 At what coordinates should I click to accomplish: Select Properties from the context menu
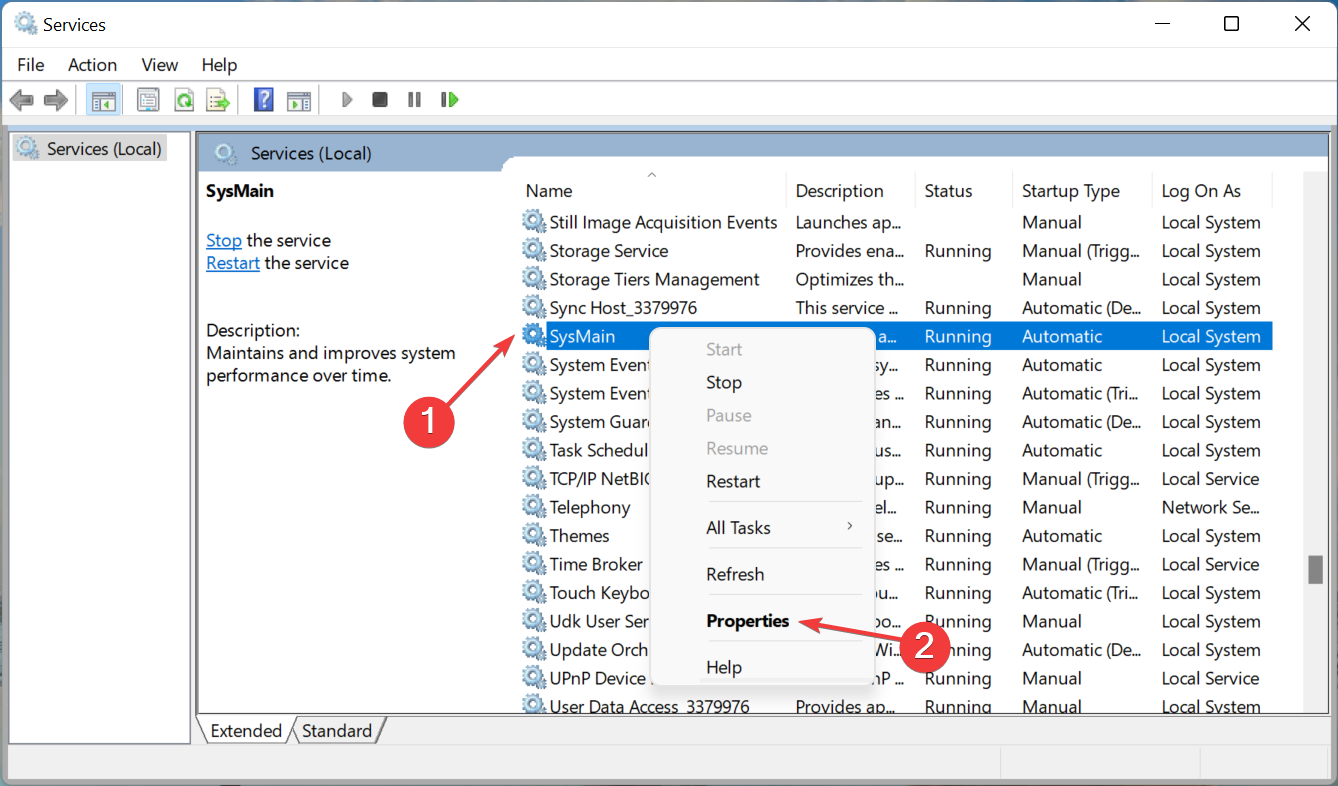pyautogui.click(x=747, y=620)
